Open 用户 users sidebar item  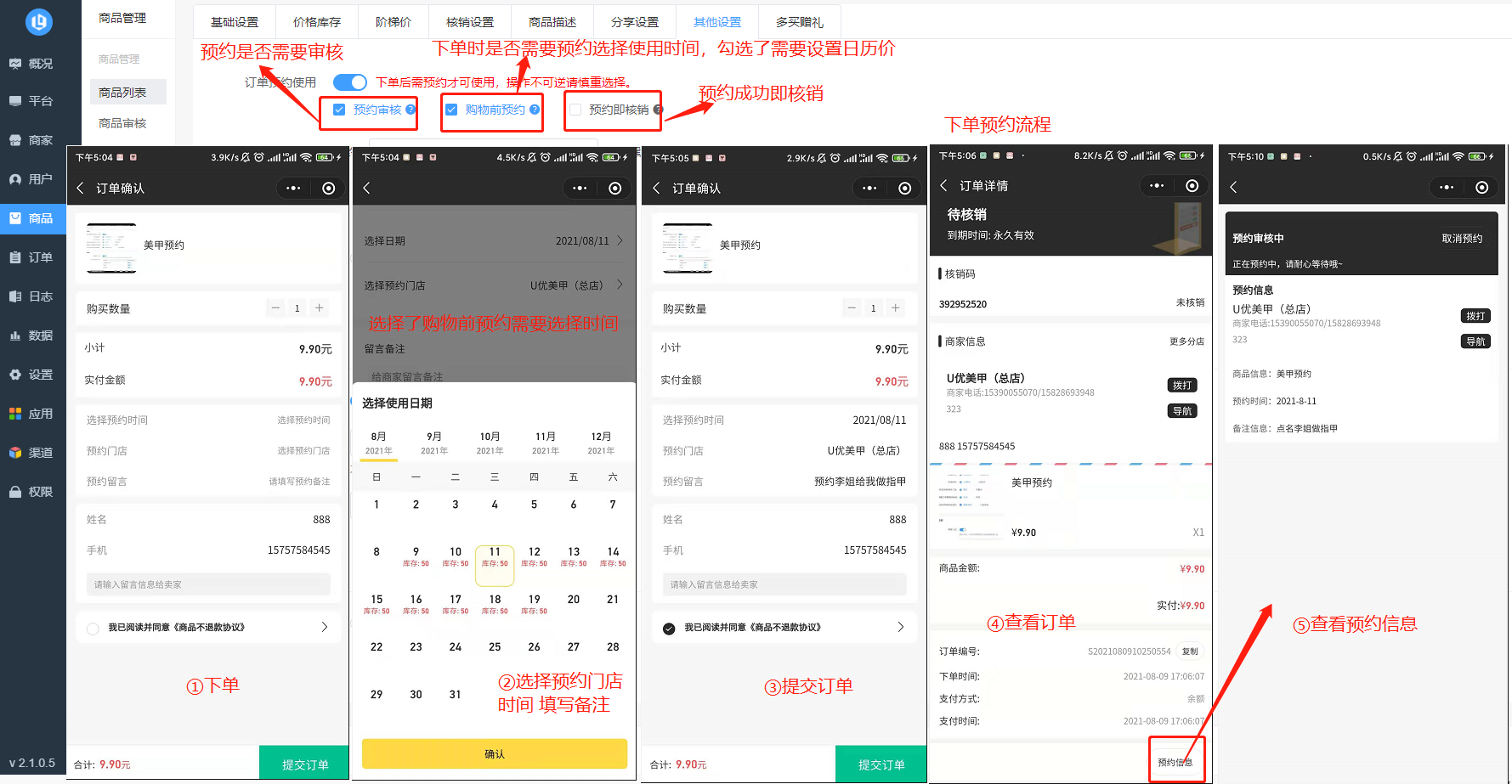pyautogui.click(x=31, y=179)
